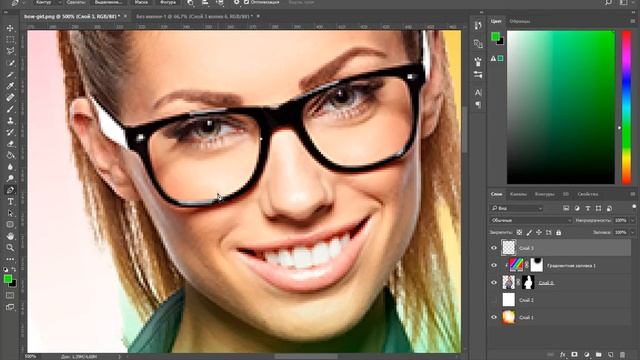Select the Dodge tool

[x=10, y=178]
